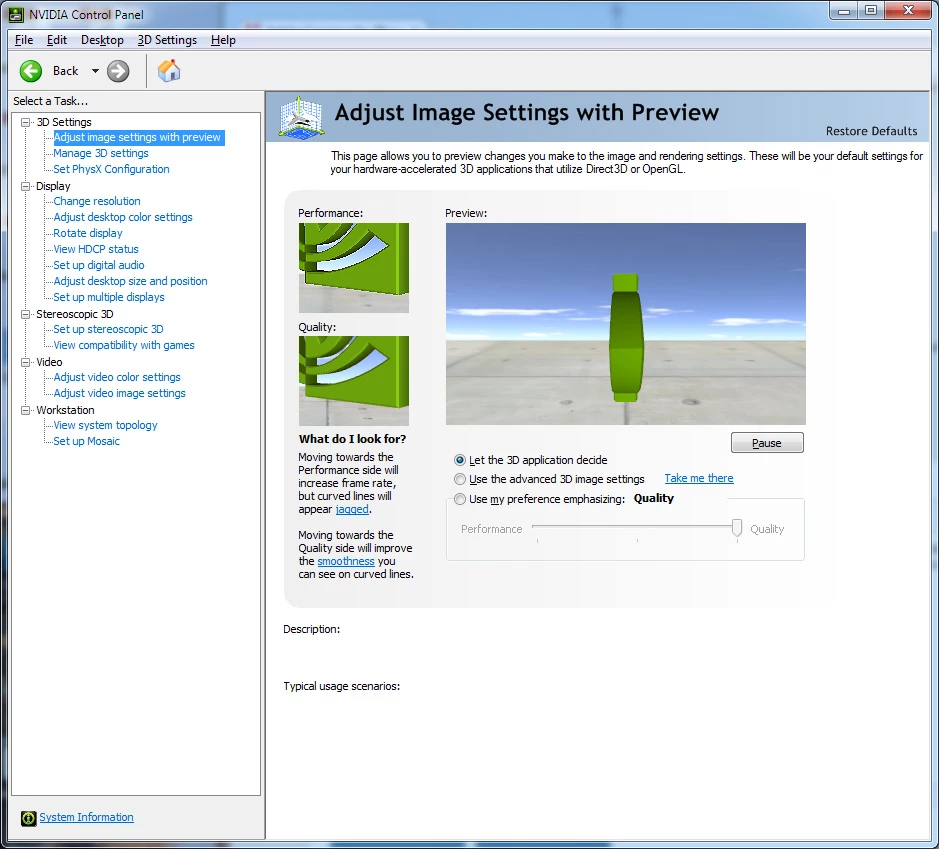Click the smoothness help link
The image size is (939, 849).
click(x=346, y=562)
